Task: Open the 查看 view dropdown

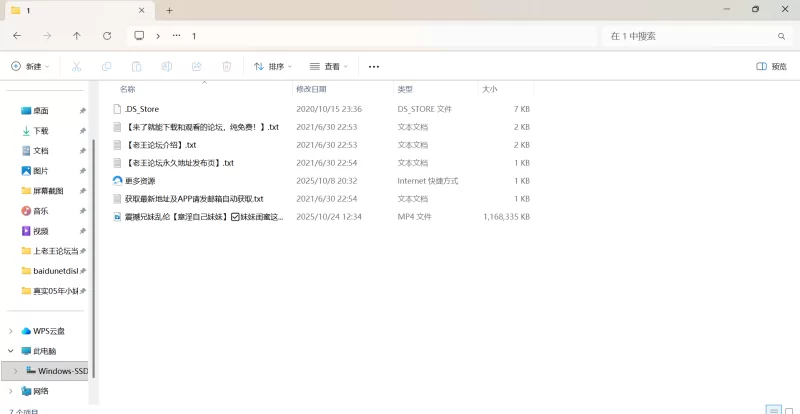Action: click(x=329, y=67)
